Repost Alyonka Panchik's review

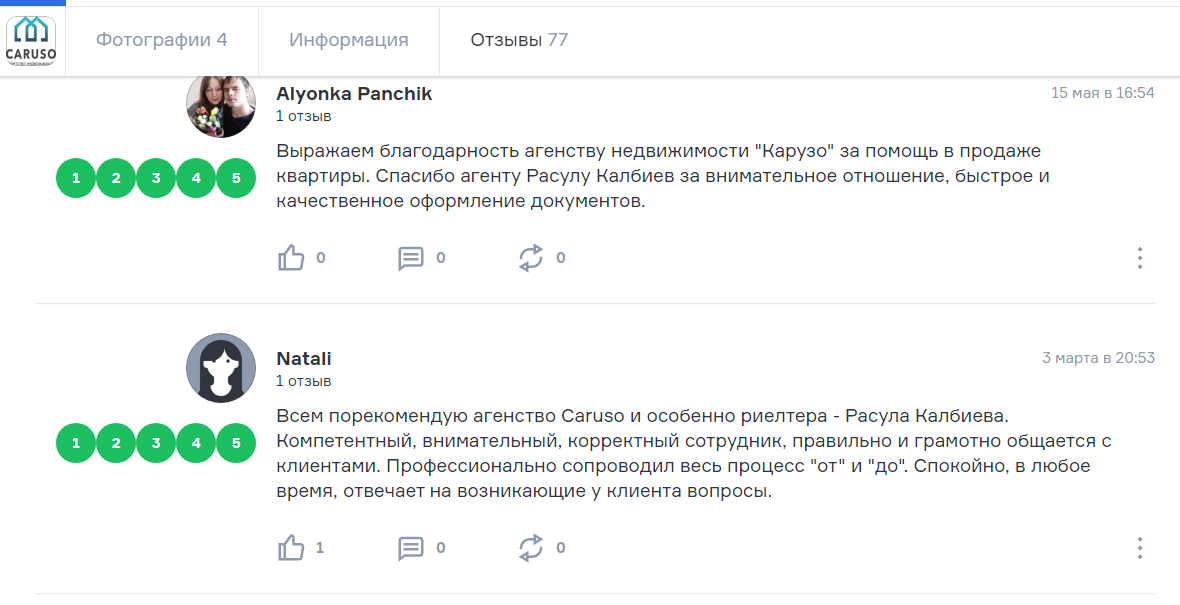531,258
